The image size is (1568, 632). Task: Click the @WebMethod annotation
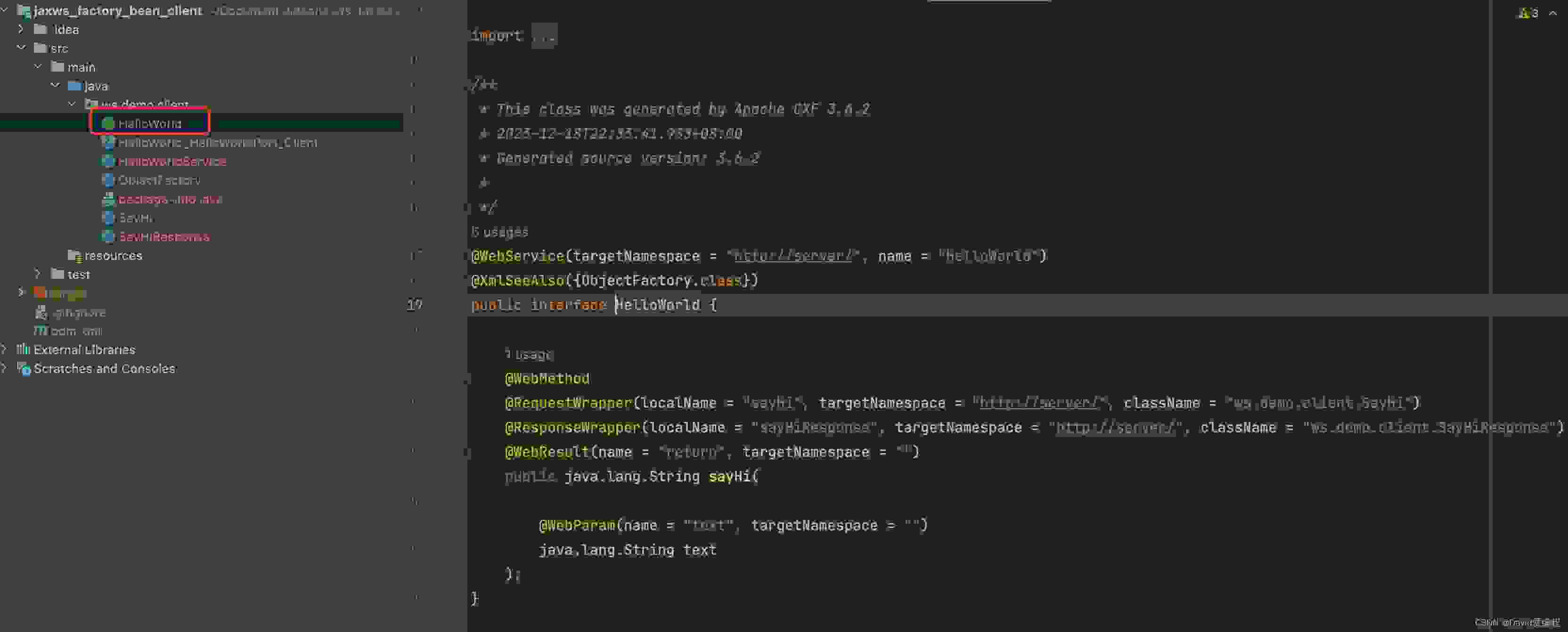point(547,379)
